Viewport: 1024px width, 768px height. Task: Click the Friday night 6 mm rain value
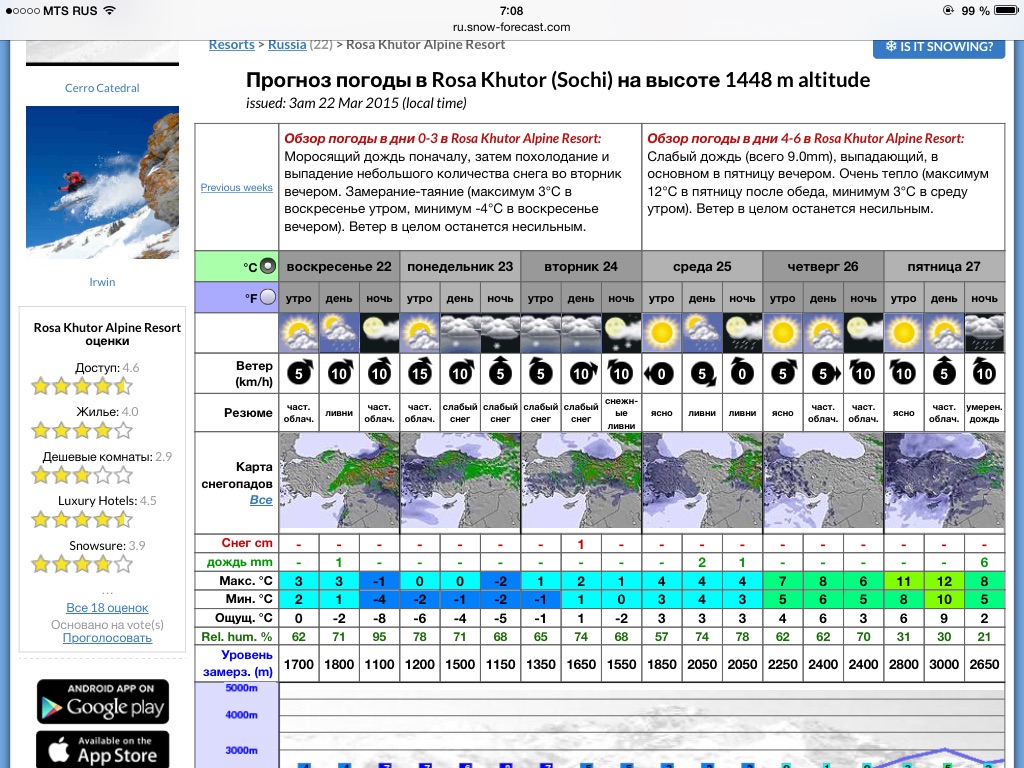(x=984, y=562)
